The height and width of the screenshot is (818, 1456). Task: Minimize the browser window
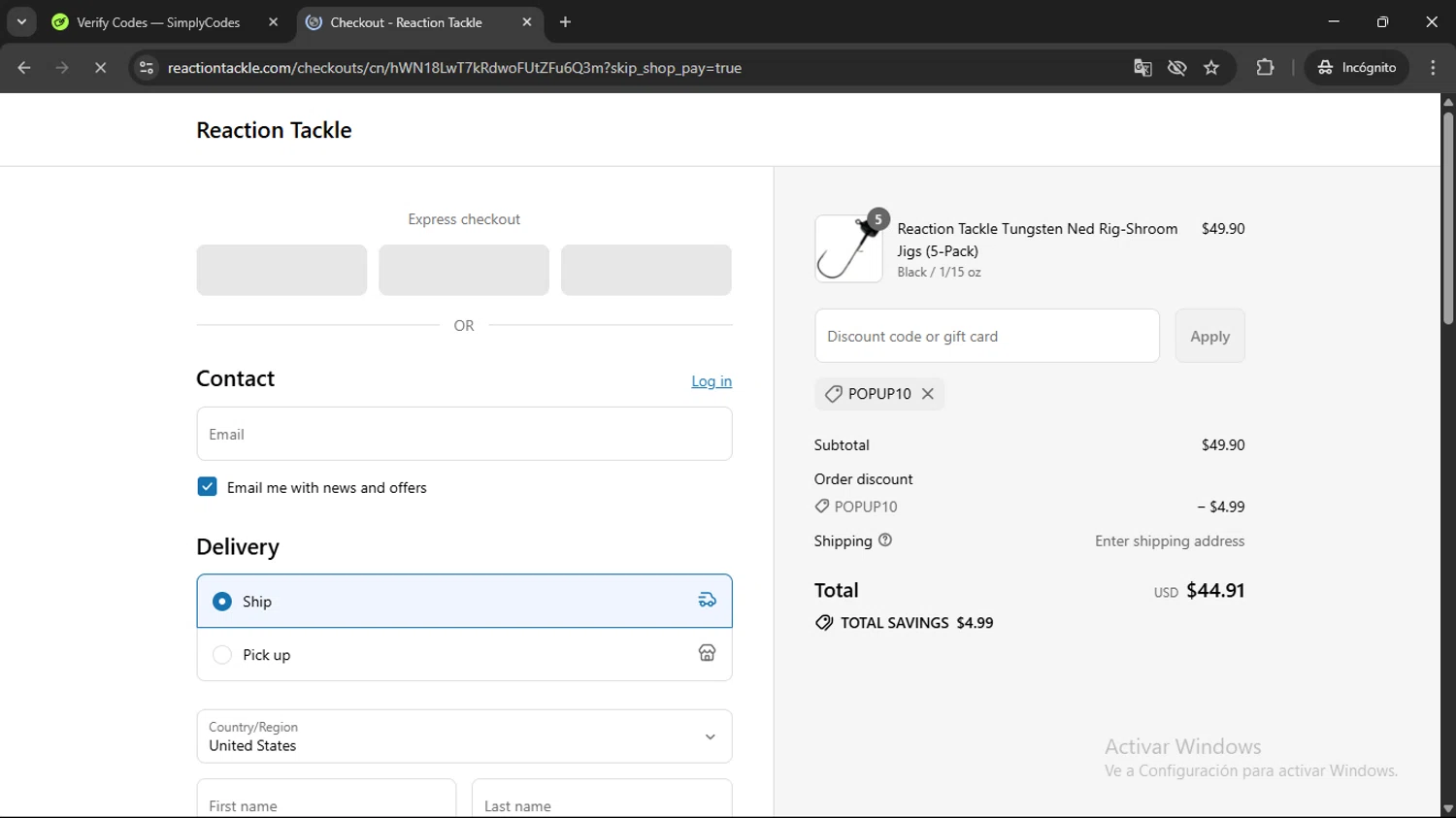point(1334,21)
